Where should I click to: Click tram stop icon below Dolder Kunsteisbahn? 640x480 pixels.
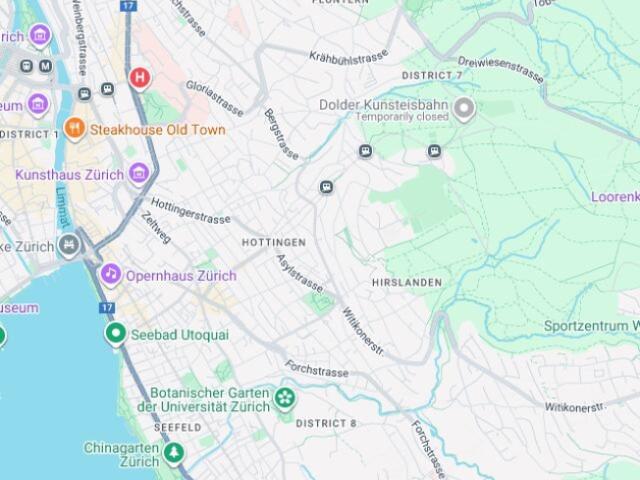tap(434, 151)
